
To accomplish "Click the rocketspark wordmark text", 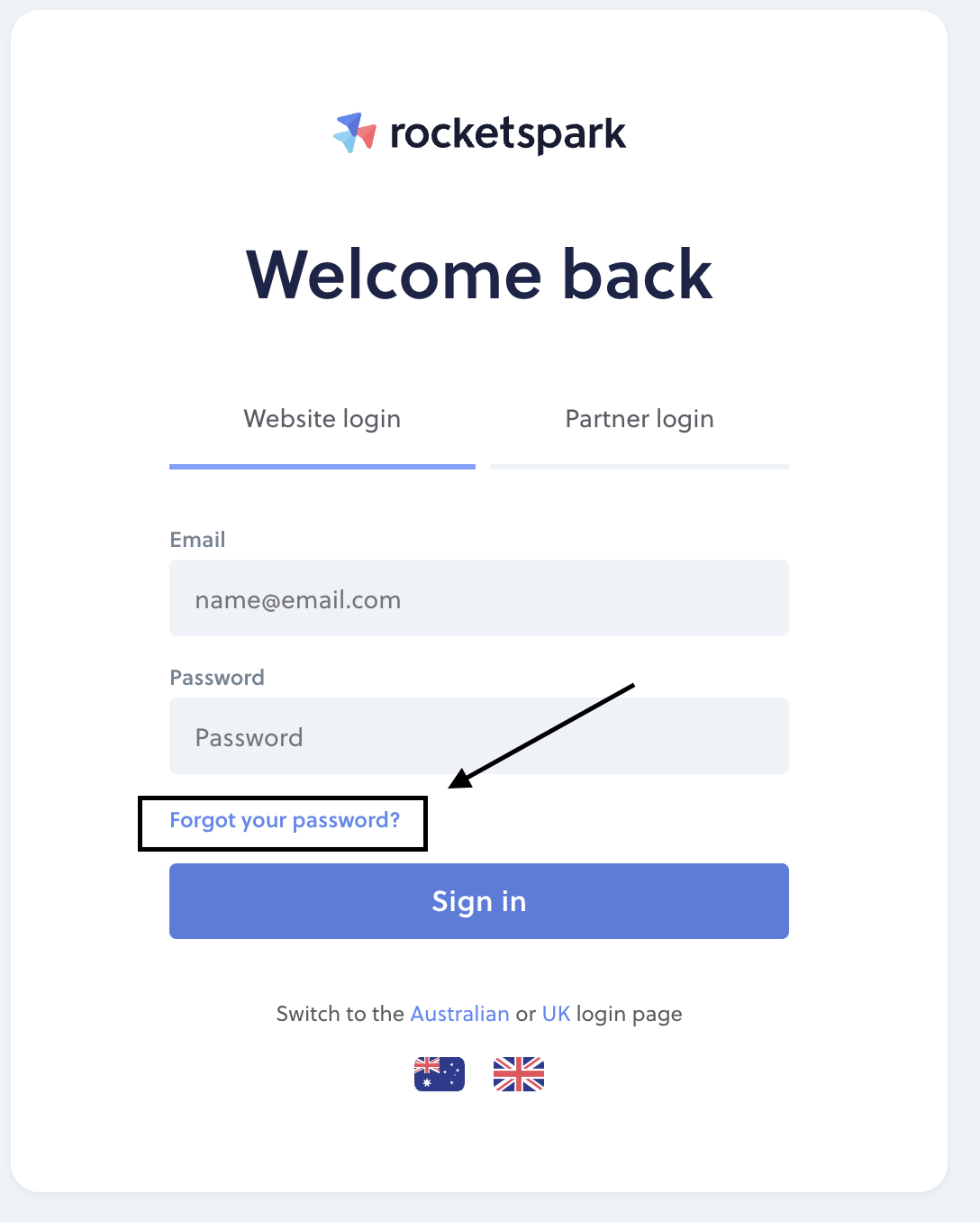I will pos(508,135).
